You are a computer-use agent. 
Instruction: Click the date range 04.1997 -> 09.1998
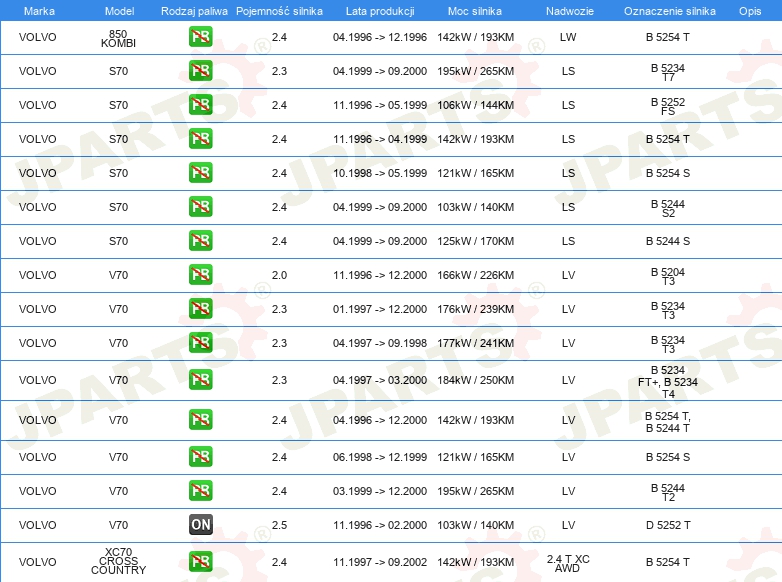[x=380, y=343]
